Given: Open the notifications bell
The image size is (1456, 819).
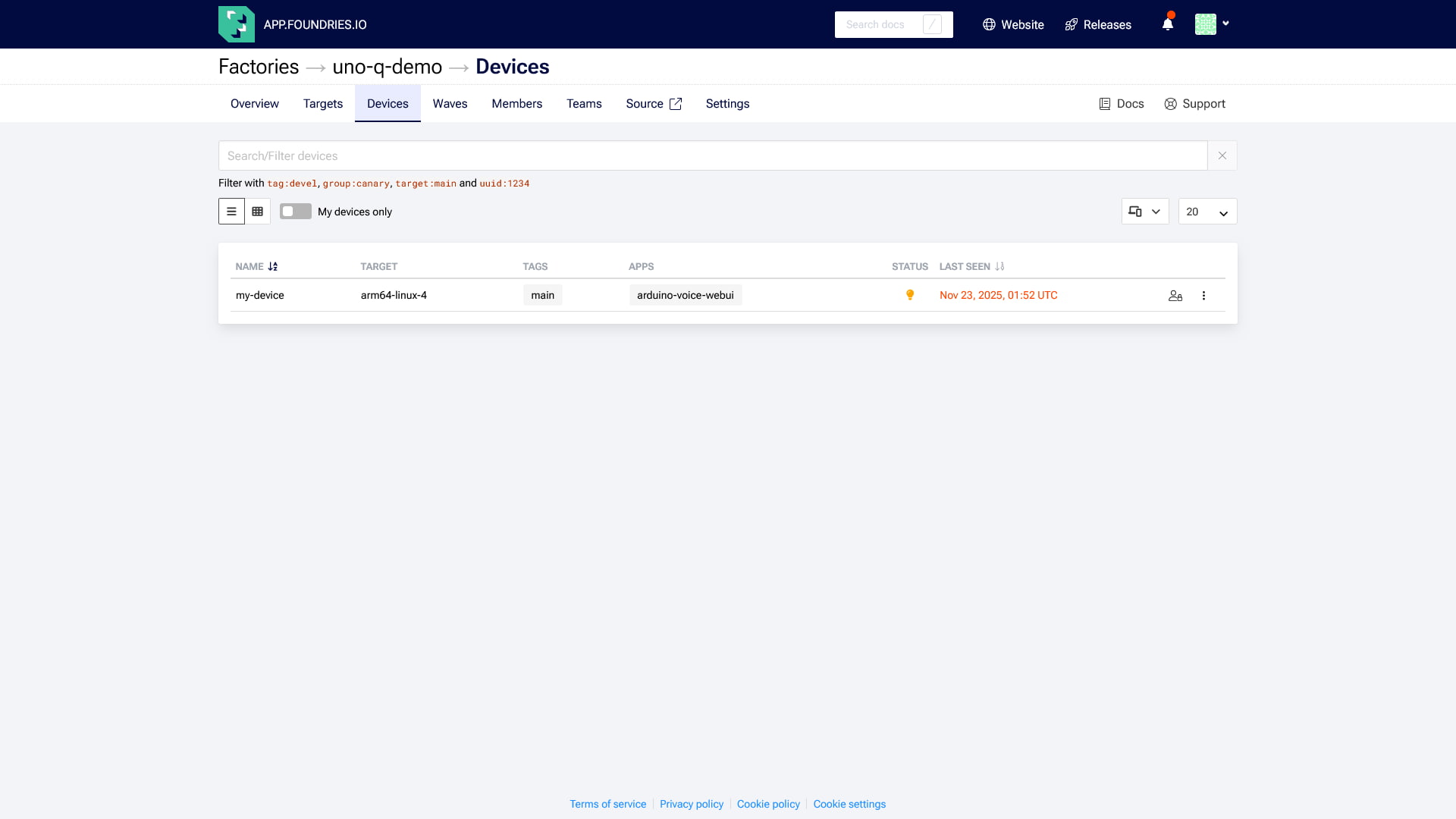Looking at the screenshot, I should coord(1166,24).
